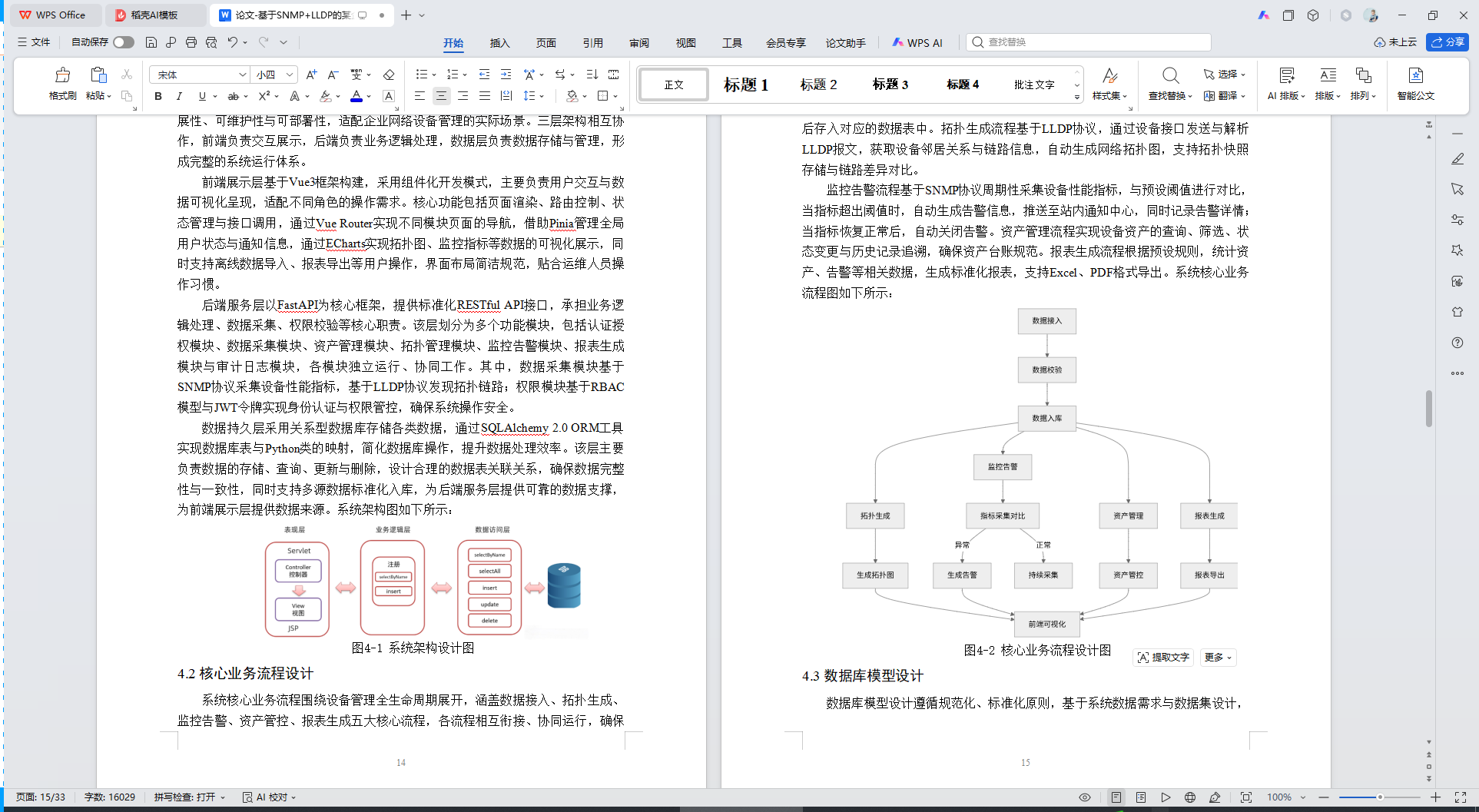Open the References (引用) ribbon tab
The width and height of the screenshot is (1479, 812).
592,43
